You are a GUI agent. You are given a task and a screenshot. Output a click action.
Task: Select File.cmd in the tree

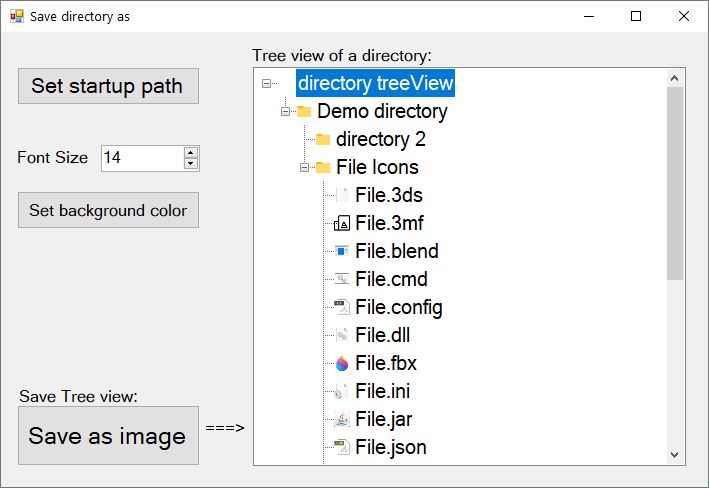pos(385,279)
